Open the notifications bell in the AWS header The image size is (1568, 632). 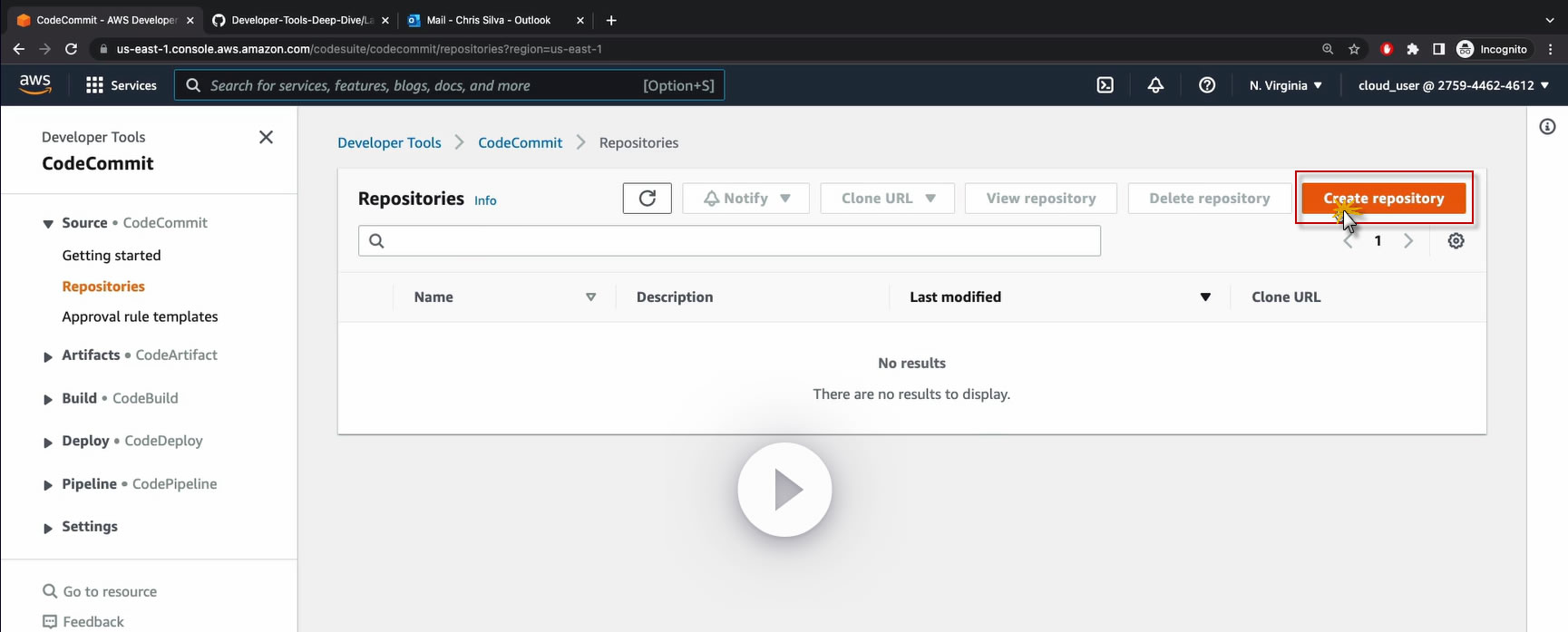click(1155, 85)
